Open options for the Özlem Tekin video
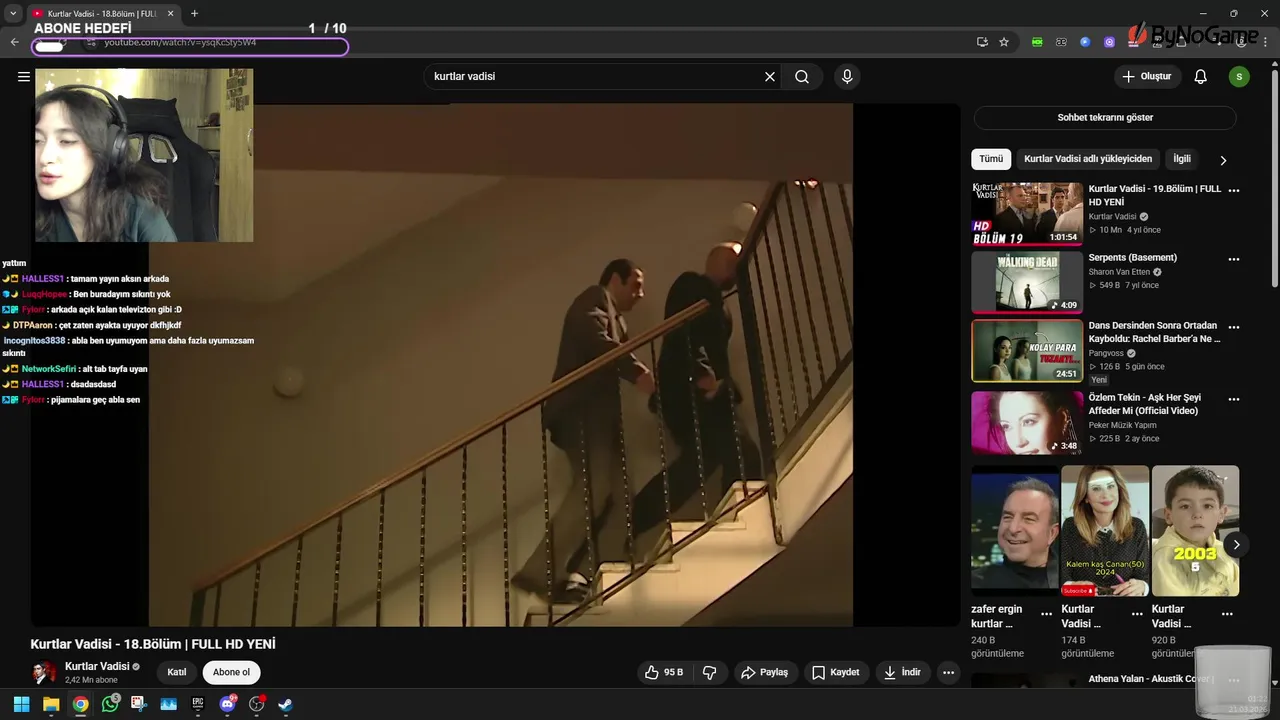Image resolution: width=1280 pixels, height=720 pixels. tap(1234, 399)
